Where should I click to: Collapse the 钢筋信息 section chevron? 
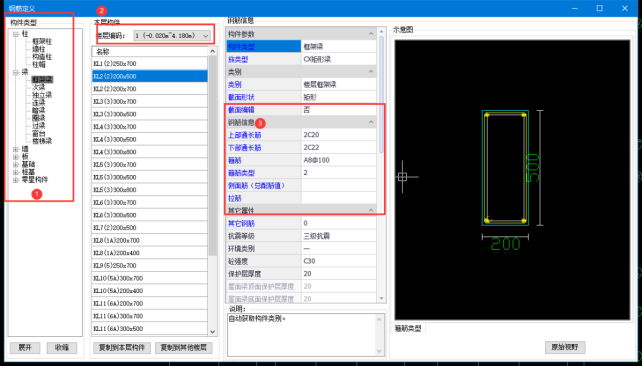coord(371,122)
